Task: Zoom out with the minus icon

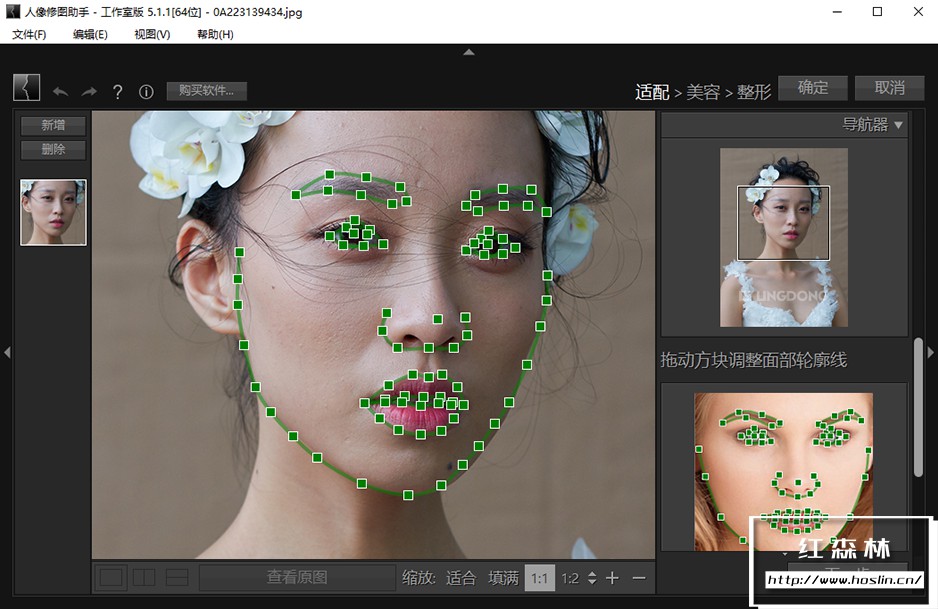Action: [x=639, y=578]
